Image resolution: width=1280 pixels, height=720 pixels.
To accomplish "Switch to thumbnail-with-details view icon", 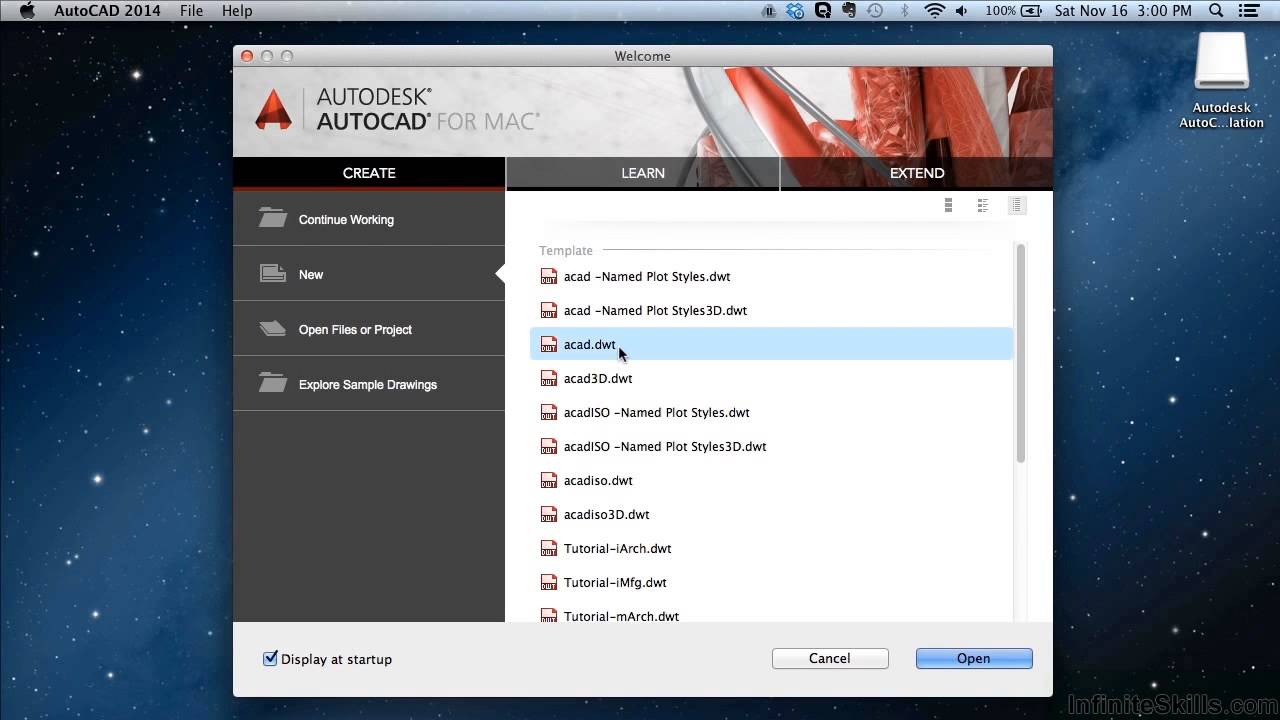I will point(983,205).
